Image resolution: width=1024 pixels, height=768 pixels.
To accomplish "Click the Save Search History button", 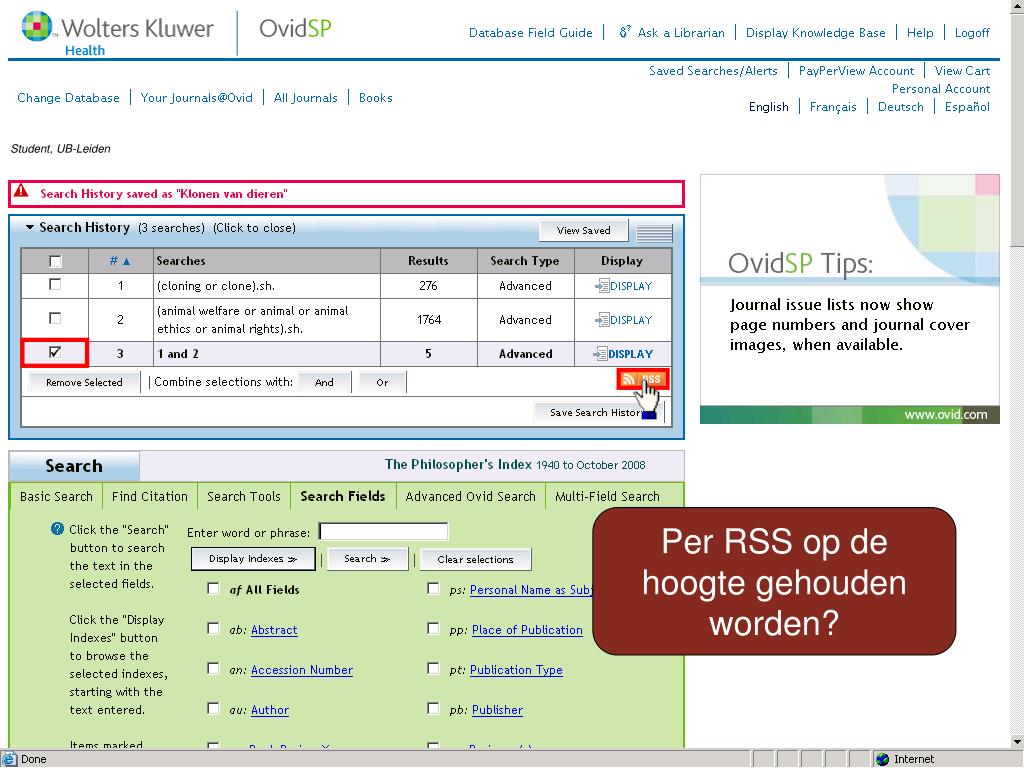I will pos(599,413).
